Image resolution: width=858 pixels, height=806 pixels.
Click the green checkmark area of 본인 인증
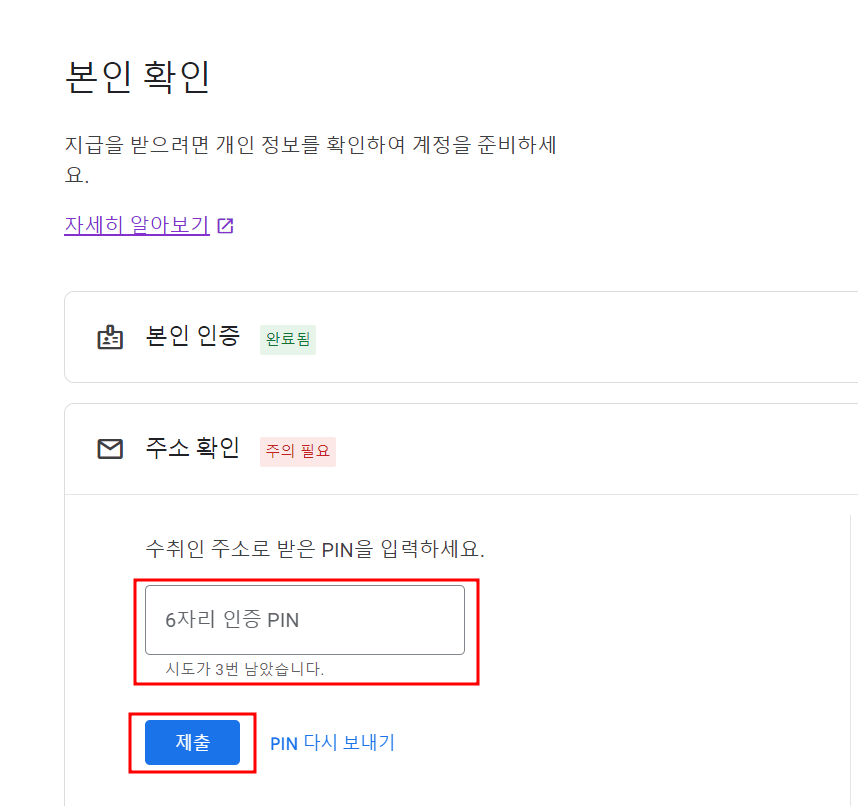287,340
